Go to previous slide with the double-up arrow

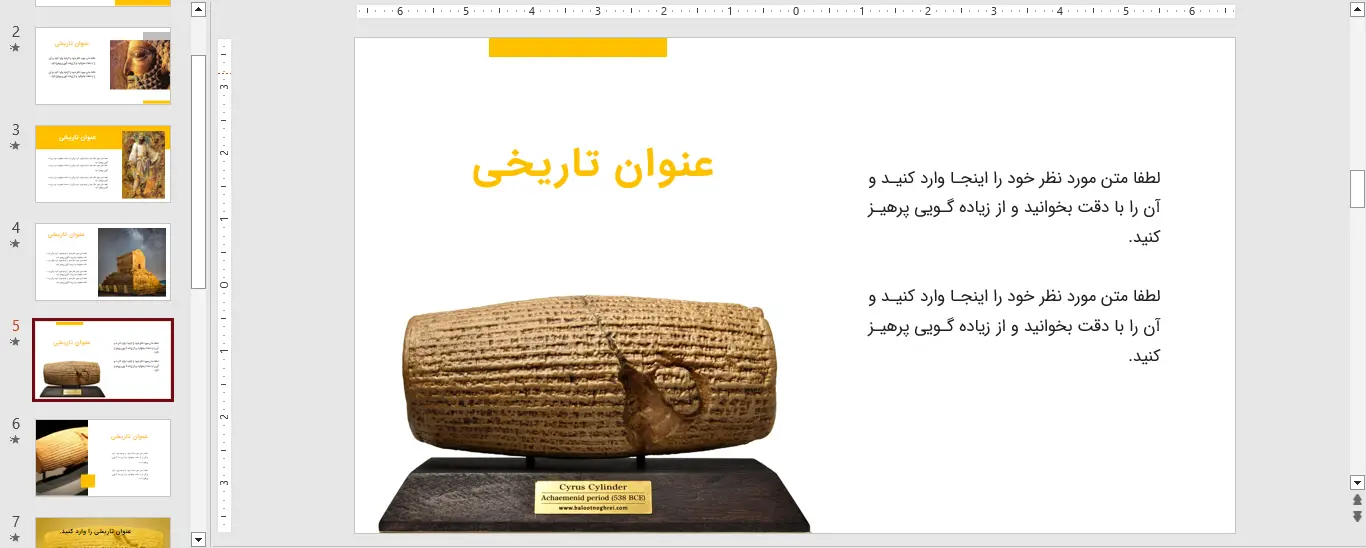point(1357,499)
